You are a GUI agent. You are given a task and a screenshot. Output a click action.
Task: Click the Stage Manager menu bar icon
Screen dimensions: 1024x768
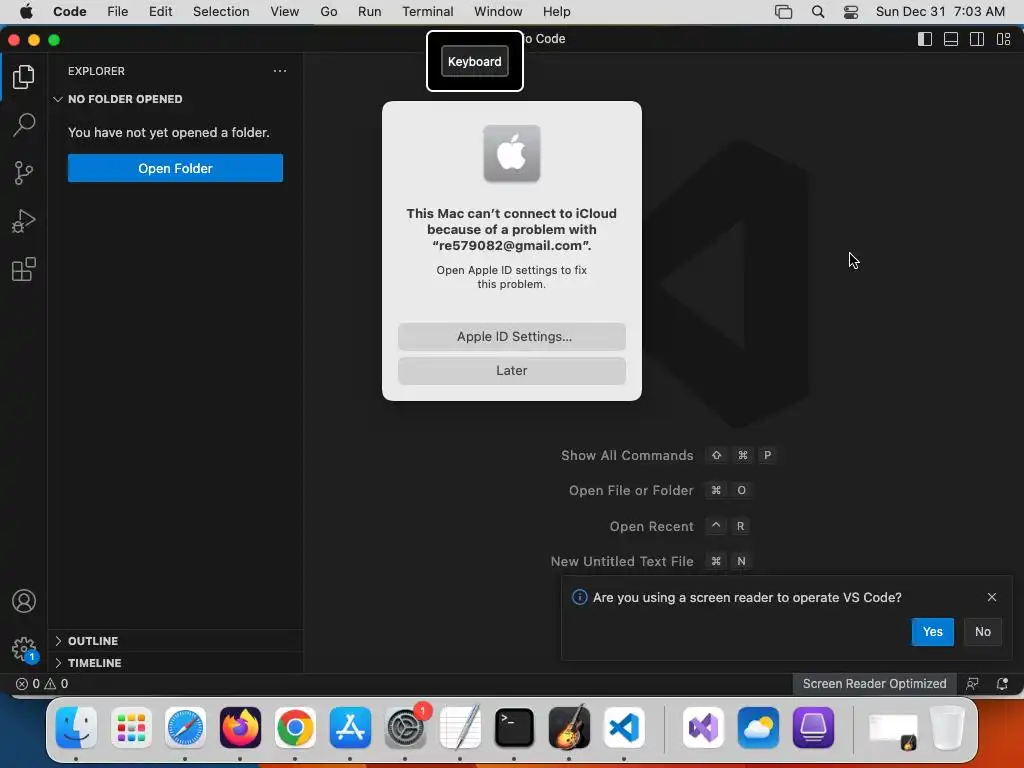(x=784, y=12)
